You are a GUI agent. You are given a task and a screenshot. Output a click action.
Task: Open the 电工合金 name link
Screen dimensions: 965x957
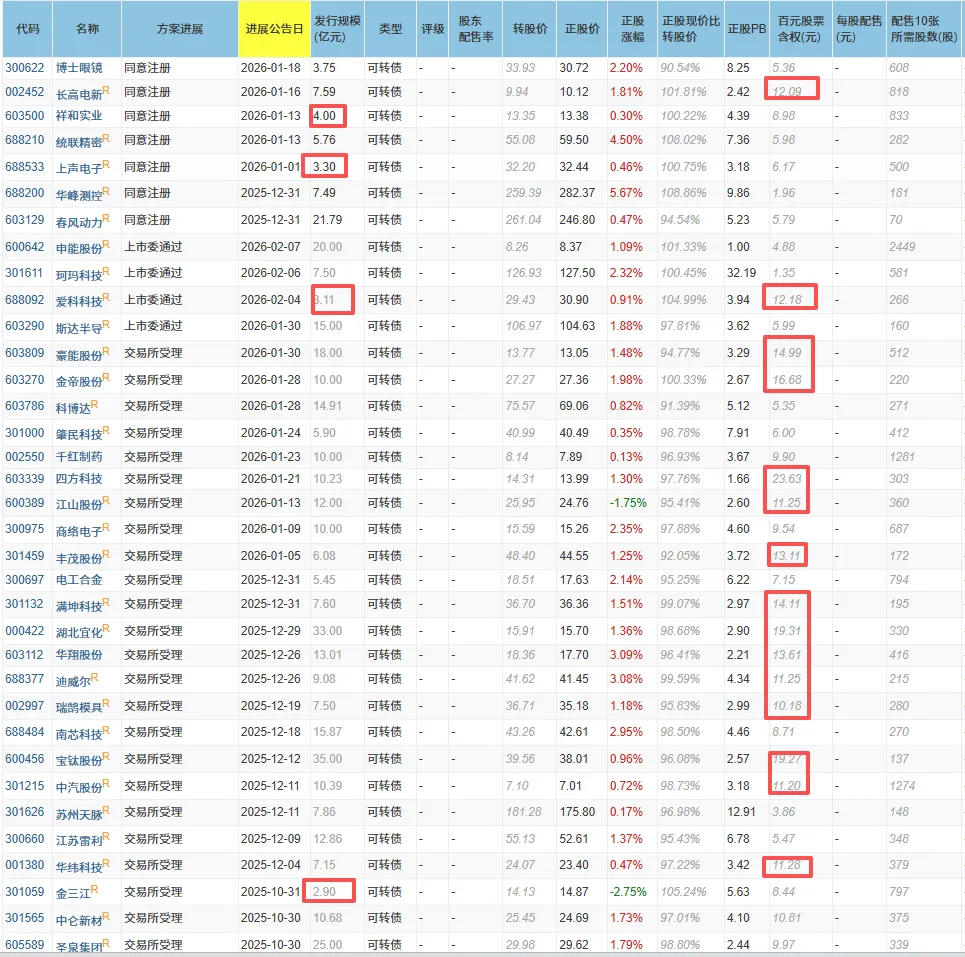(x=79, y=580)
